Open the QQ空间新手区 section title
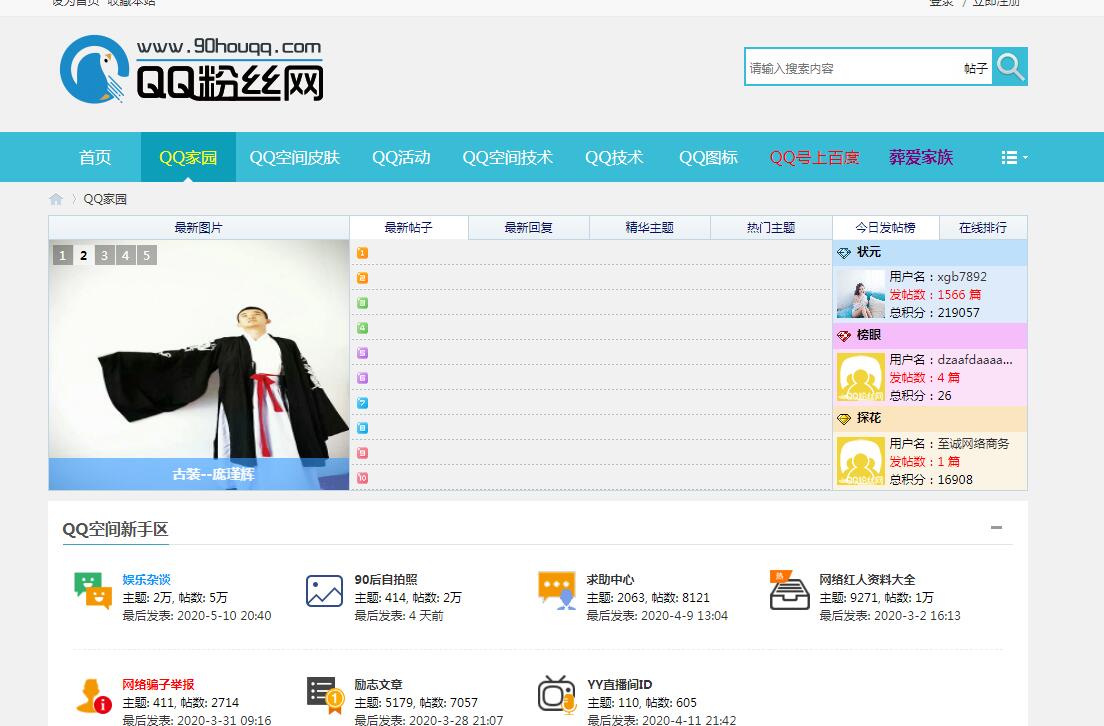The image size is (1104, 726). [115, 529]
